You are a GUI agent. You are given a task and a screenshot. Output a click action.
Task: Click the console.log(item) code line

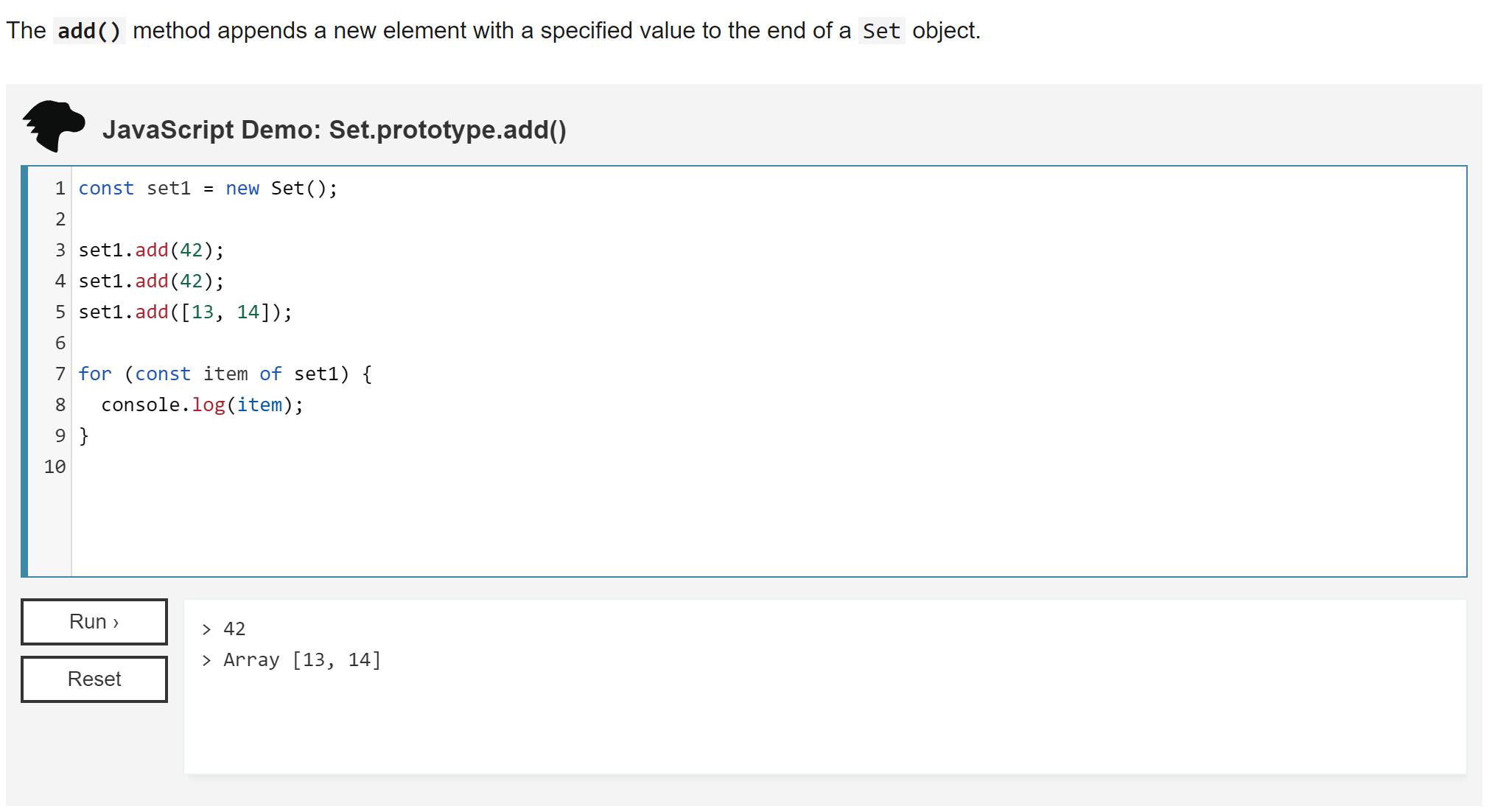coord(202,405)
